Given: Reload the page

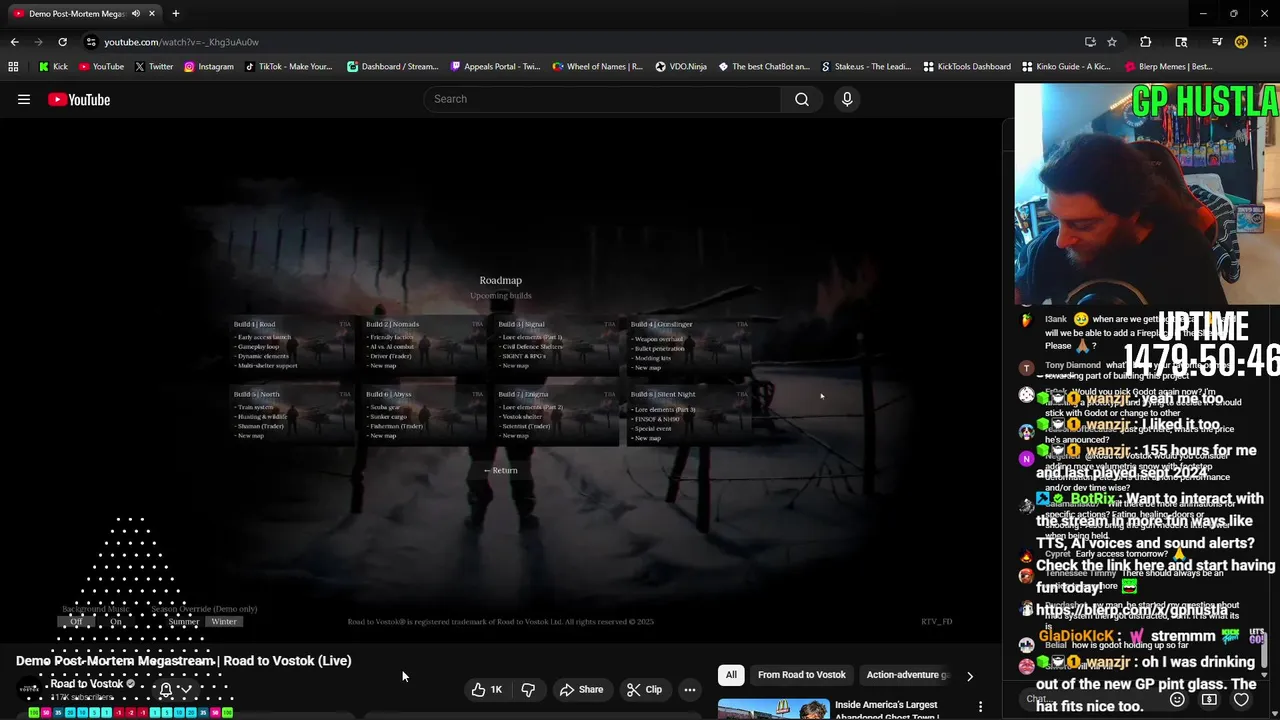Looking at the screenshot, I should coord(62,42).
